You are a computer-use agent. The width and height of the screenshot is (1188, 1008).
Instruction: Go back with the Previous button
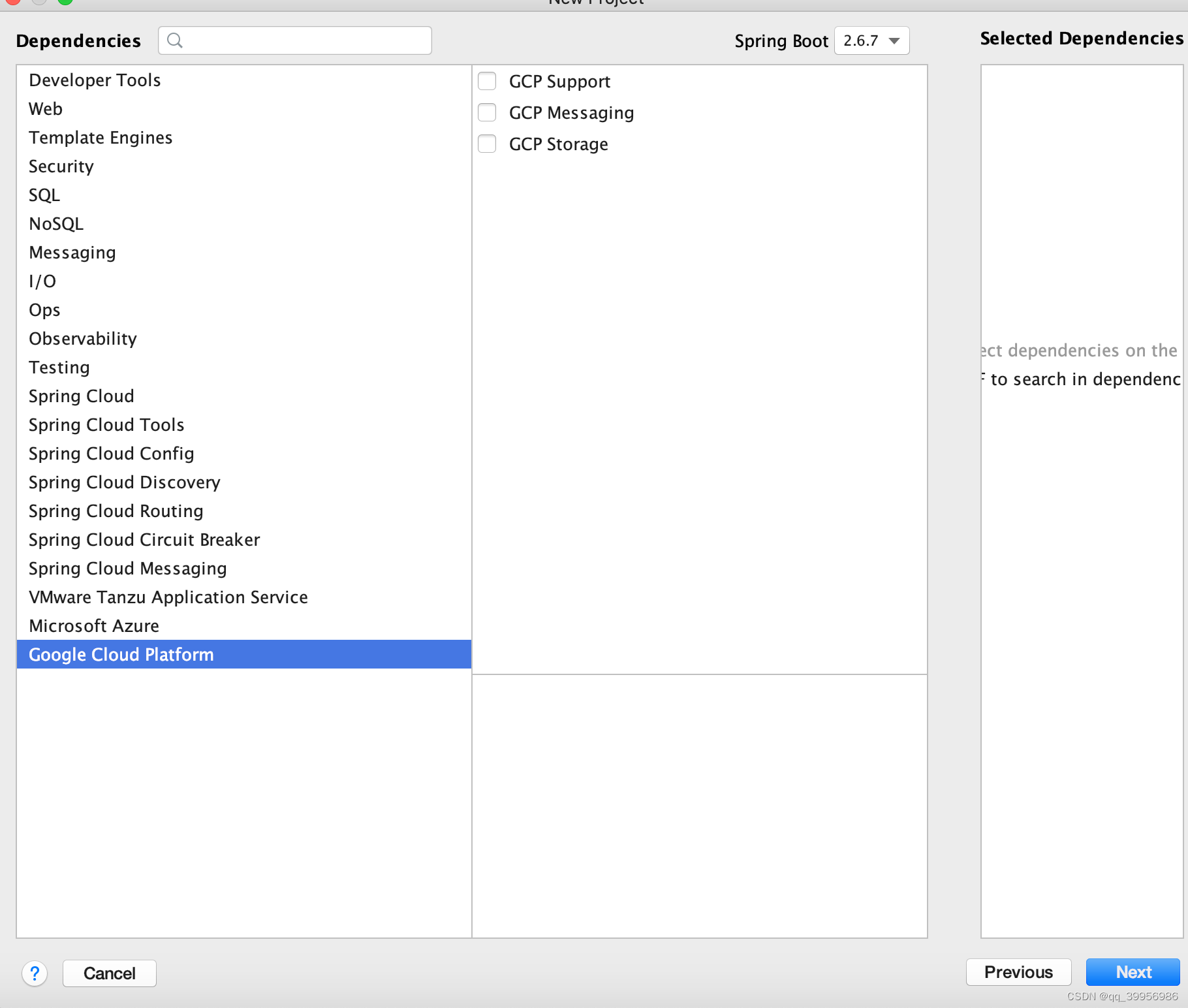(x=1018, y=972)
